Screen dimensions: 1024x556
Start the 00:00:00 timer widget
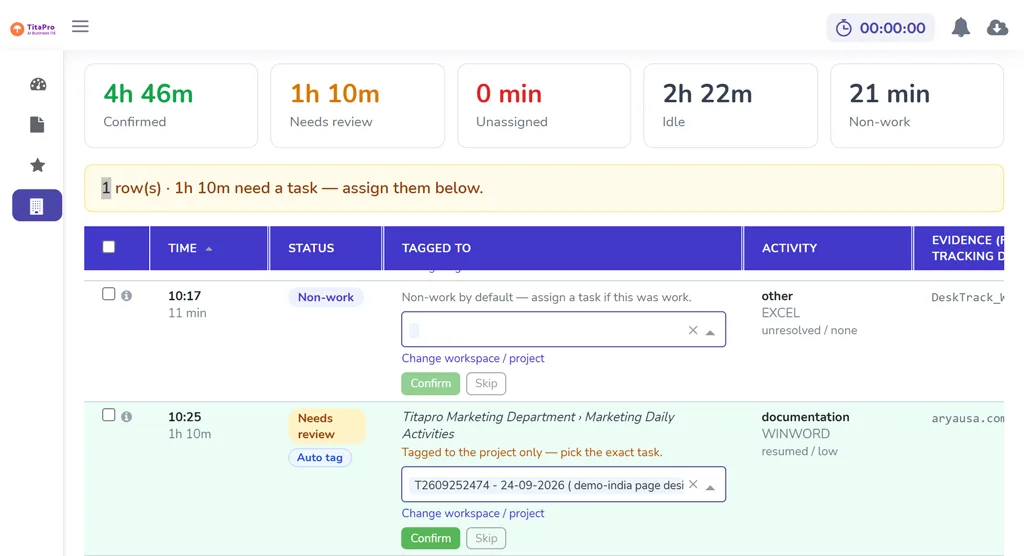click(880, 28)
